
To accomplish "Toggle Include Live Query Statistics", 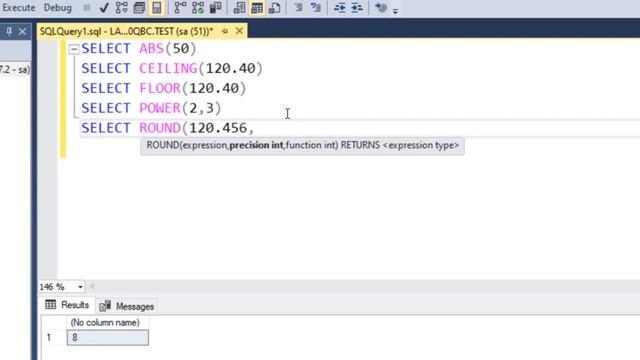I will (x=198, y=8).
